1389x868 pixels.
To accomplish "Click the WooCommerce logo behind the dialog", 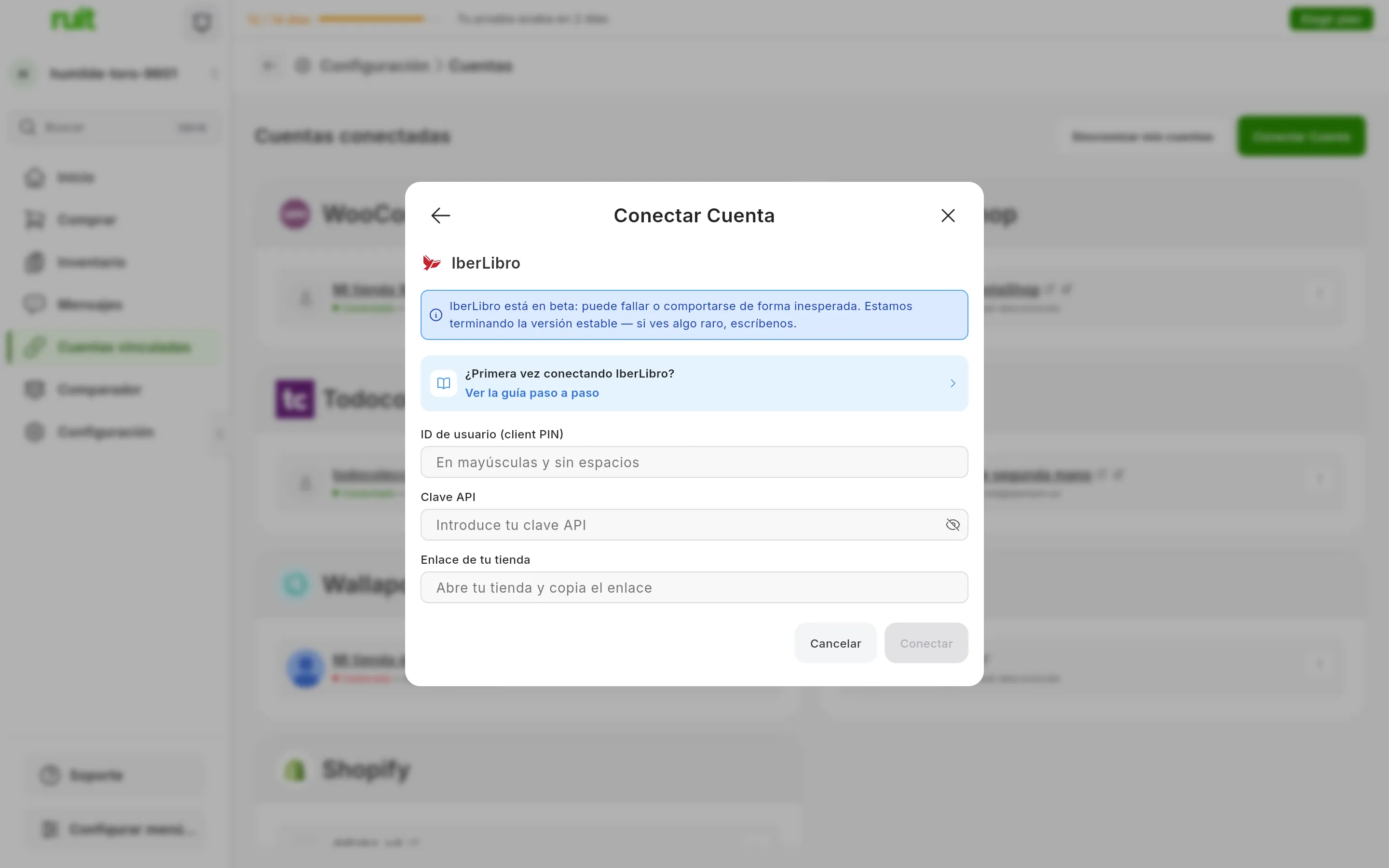I will 295,214.
